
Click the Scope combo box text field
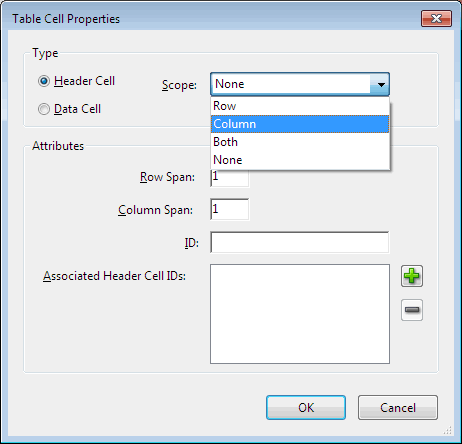[291, 84]
